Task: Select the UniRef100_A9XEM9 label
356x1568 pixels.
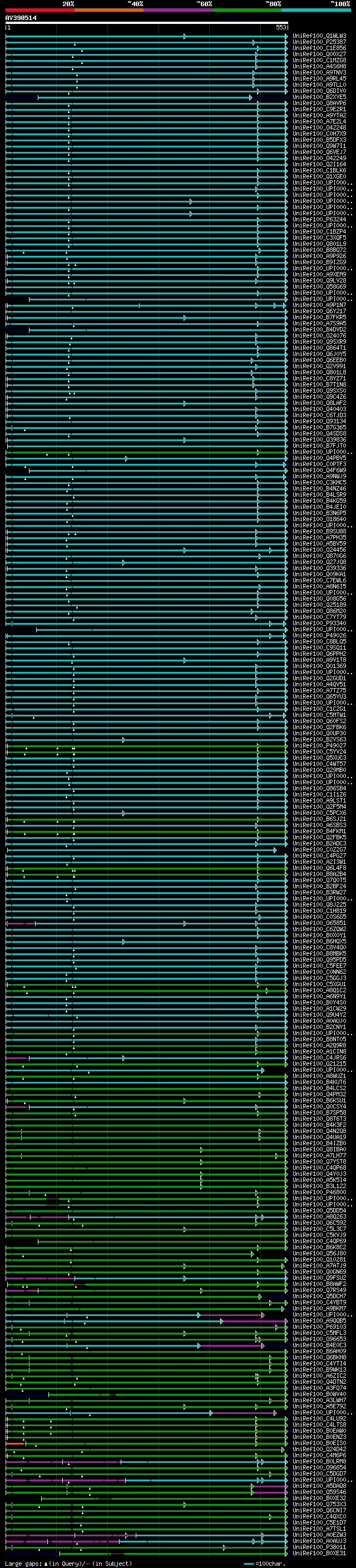Action: (319, 274)
